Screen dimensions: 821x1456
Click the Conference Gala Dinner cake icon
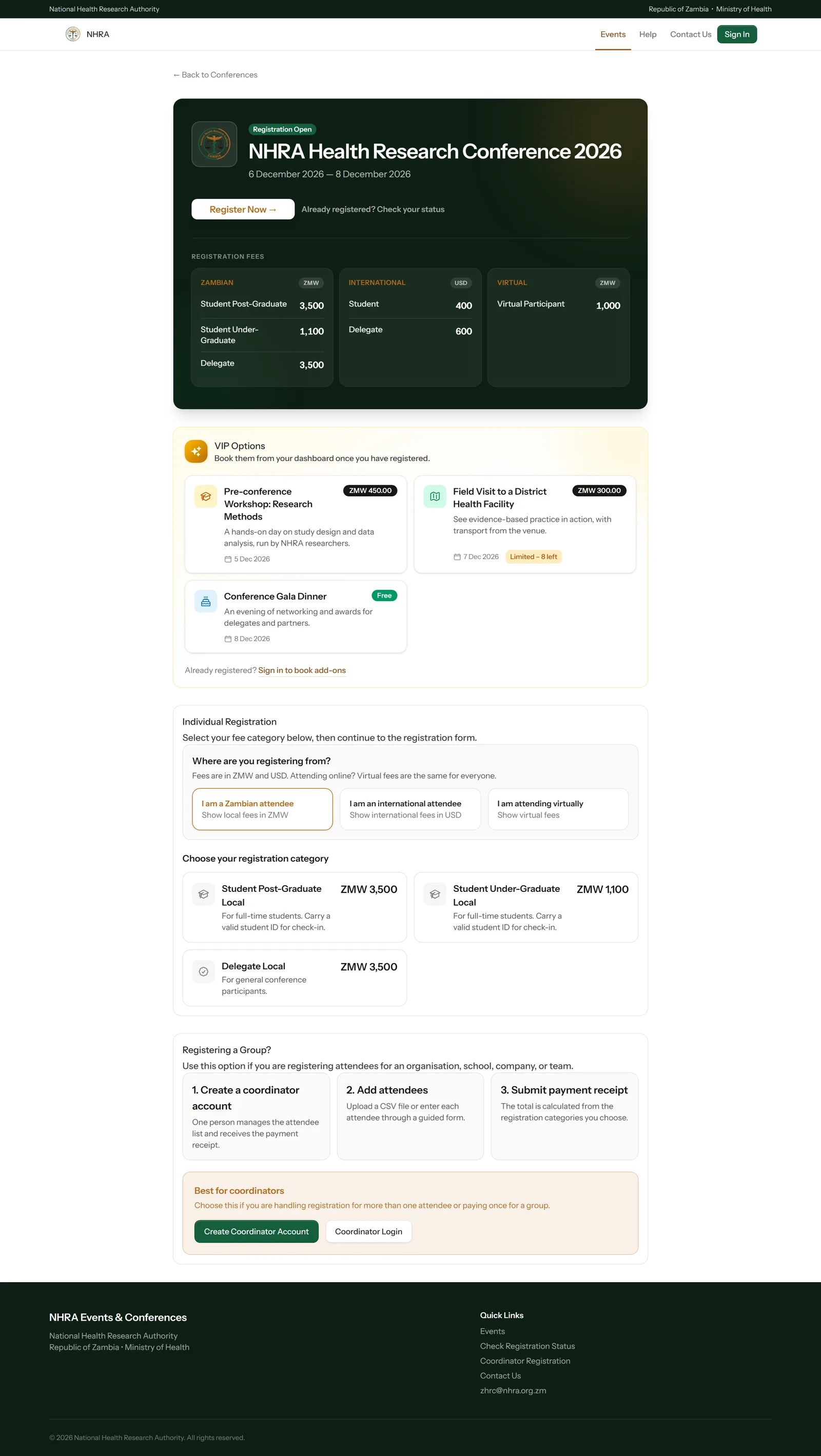click(x=206, y=602)
